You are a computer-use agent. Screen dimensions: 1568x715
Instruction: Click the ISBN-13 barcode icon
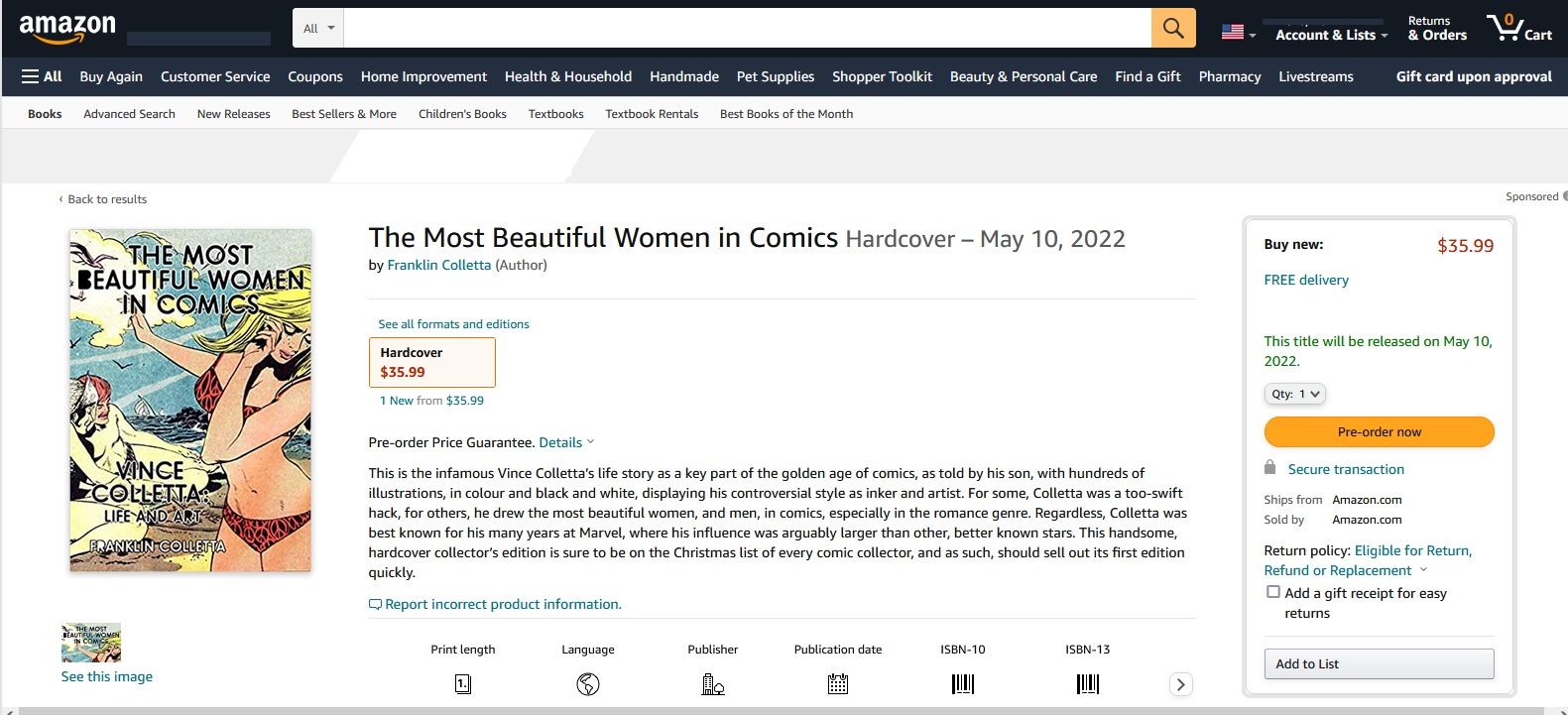(x=1088, y=683)
